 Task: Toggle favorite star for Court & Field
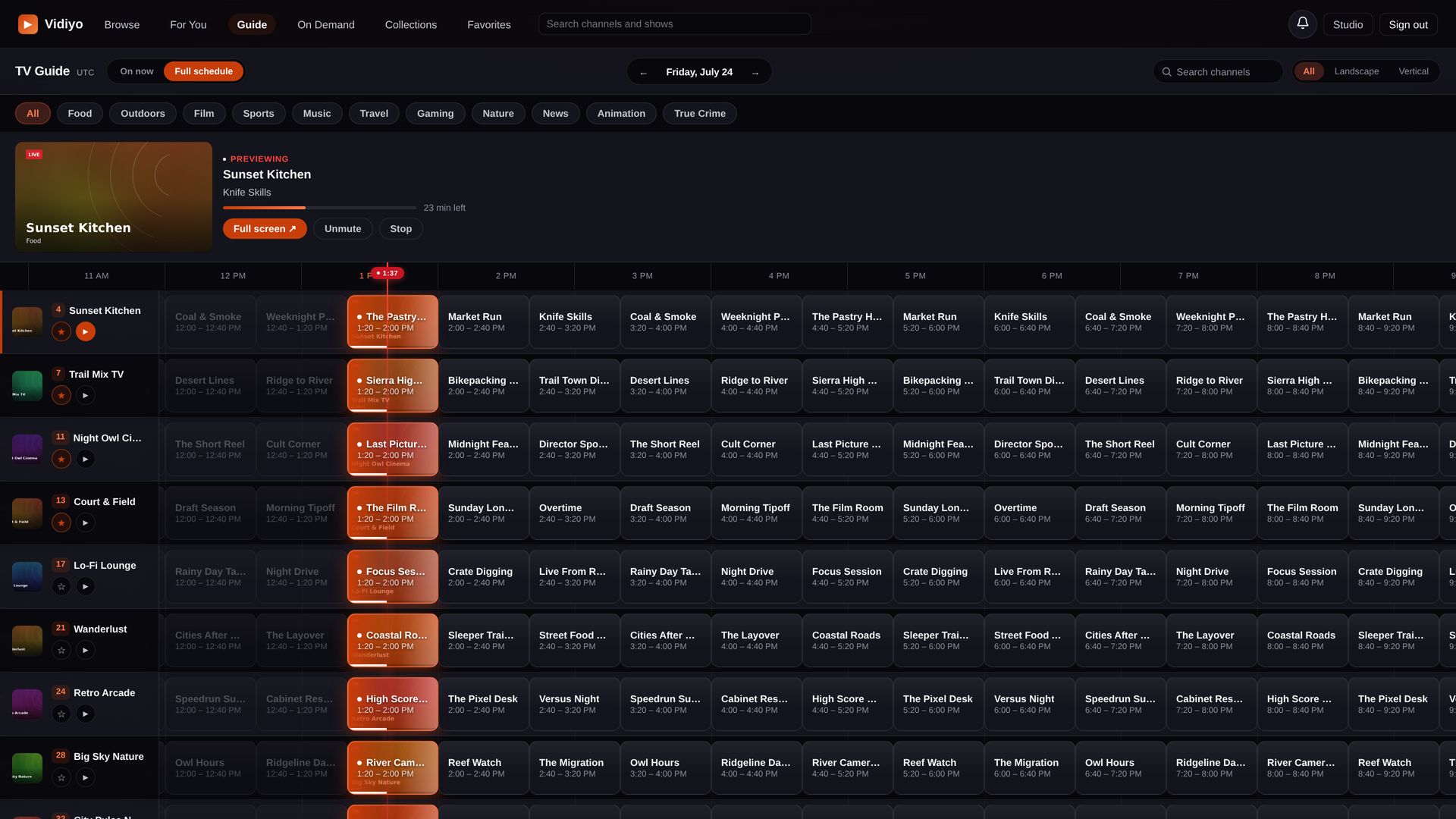pos(61,522)
